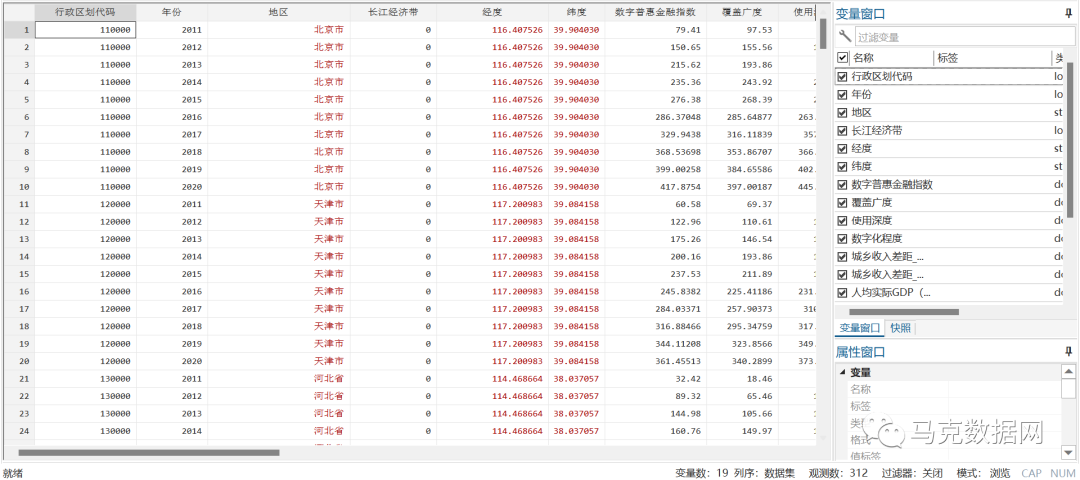Select the 2020 year cell in row 20
The height and width of the screenshot is (480, 1080).
(172, 361)
